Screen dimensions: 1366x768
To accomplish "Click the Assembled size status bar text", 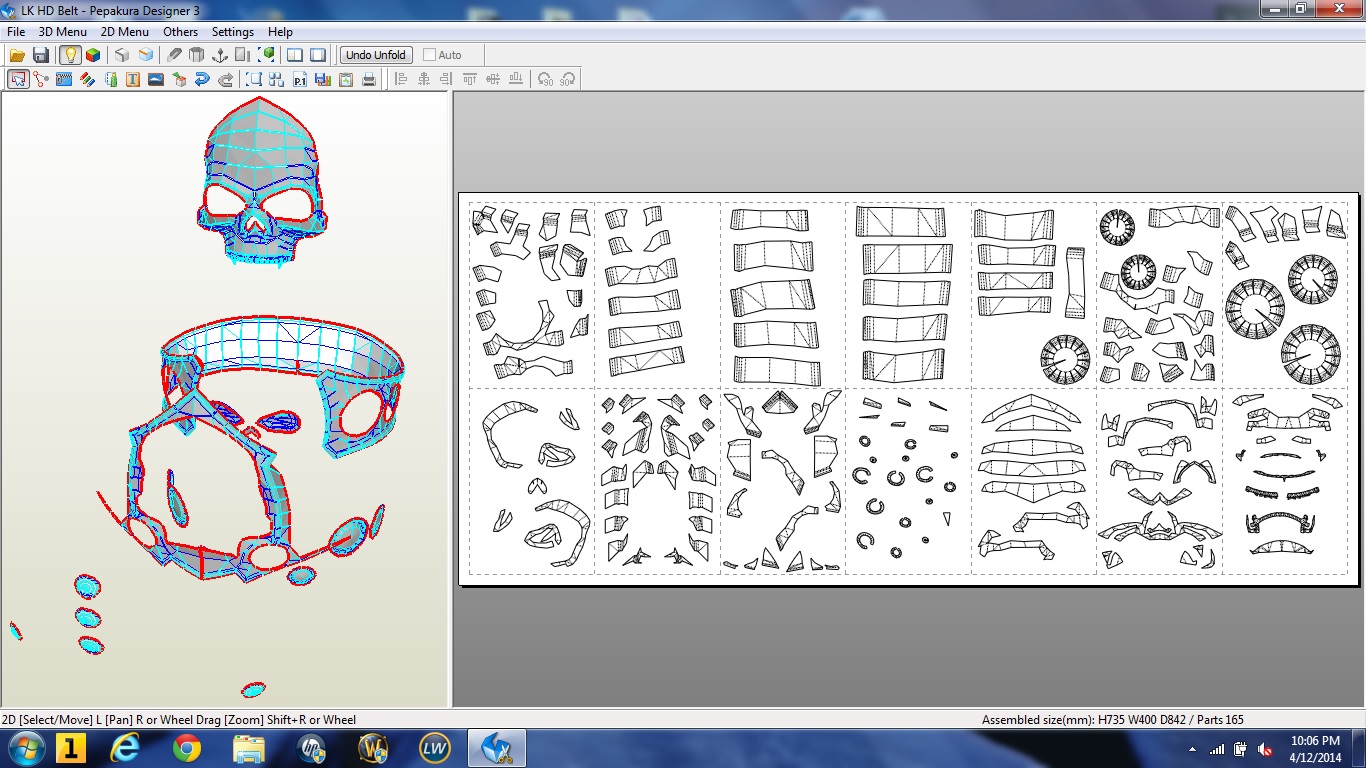I will click(1113, 719).
